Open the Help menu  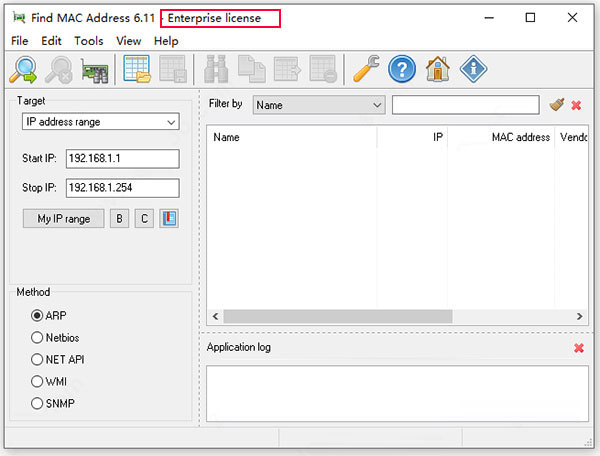[x=166, y=41]
